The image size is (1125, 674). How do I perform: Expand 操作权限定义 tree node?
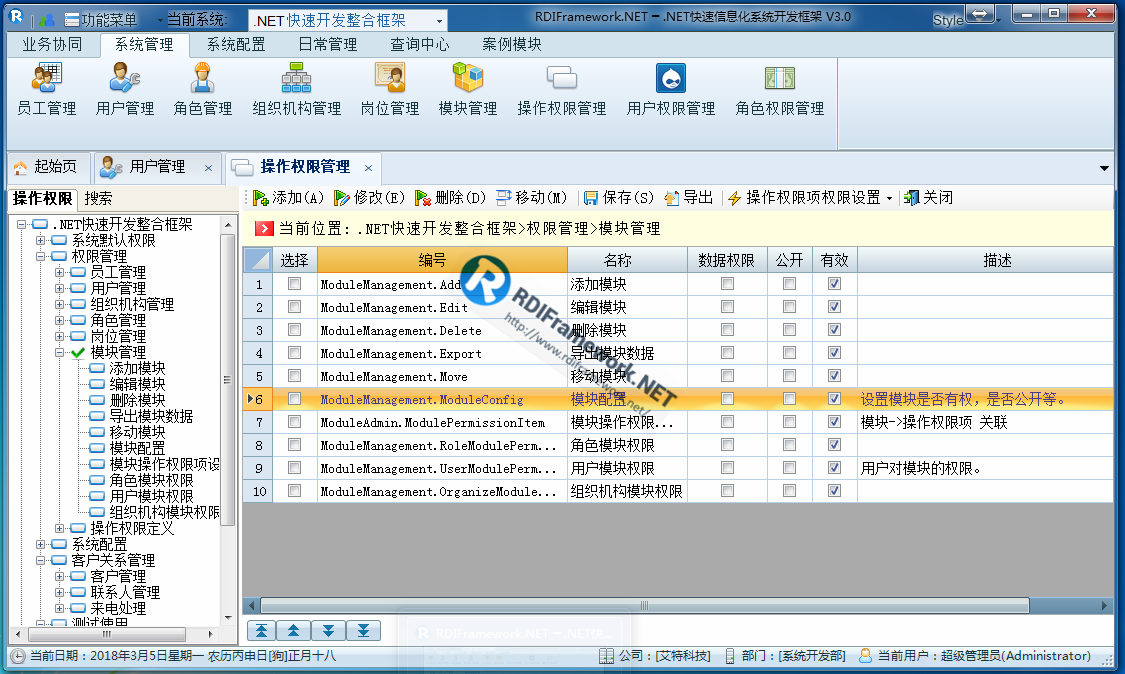60,528
